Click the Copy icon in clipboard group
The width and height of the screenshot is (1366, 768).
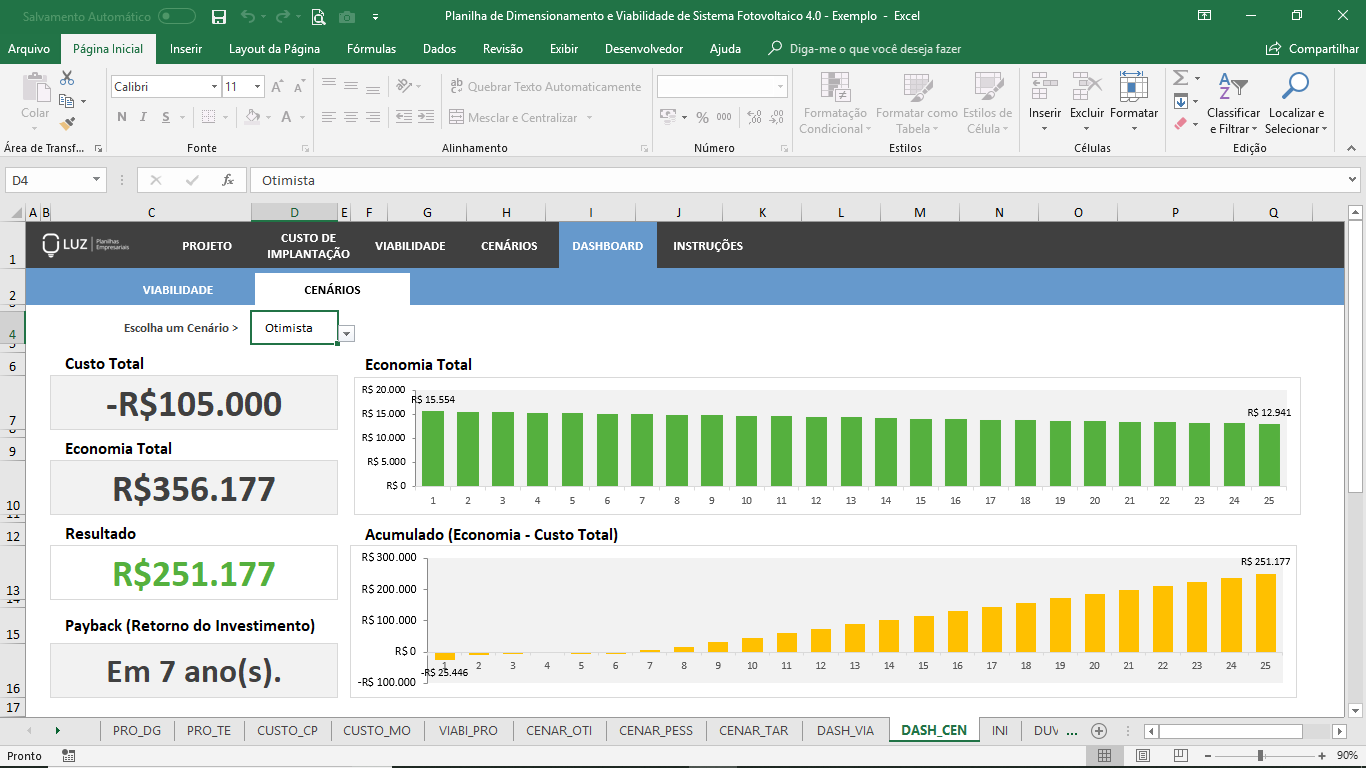[67, 101]
